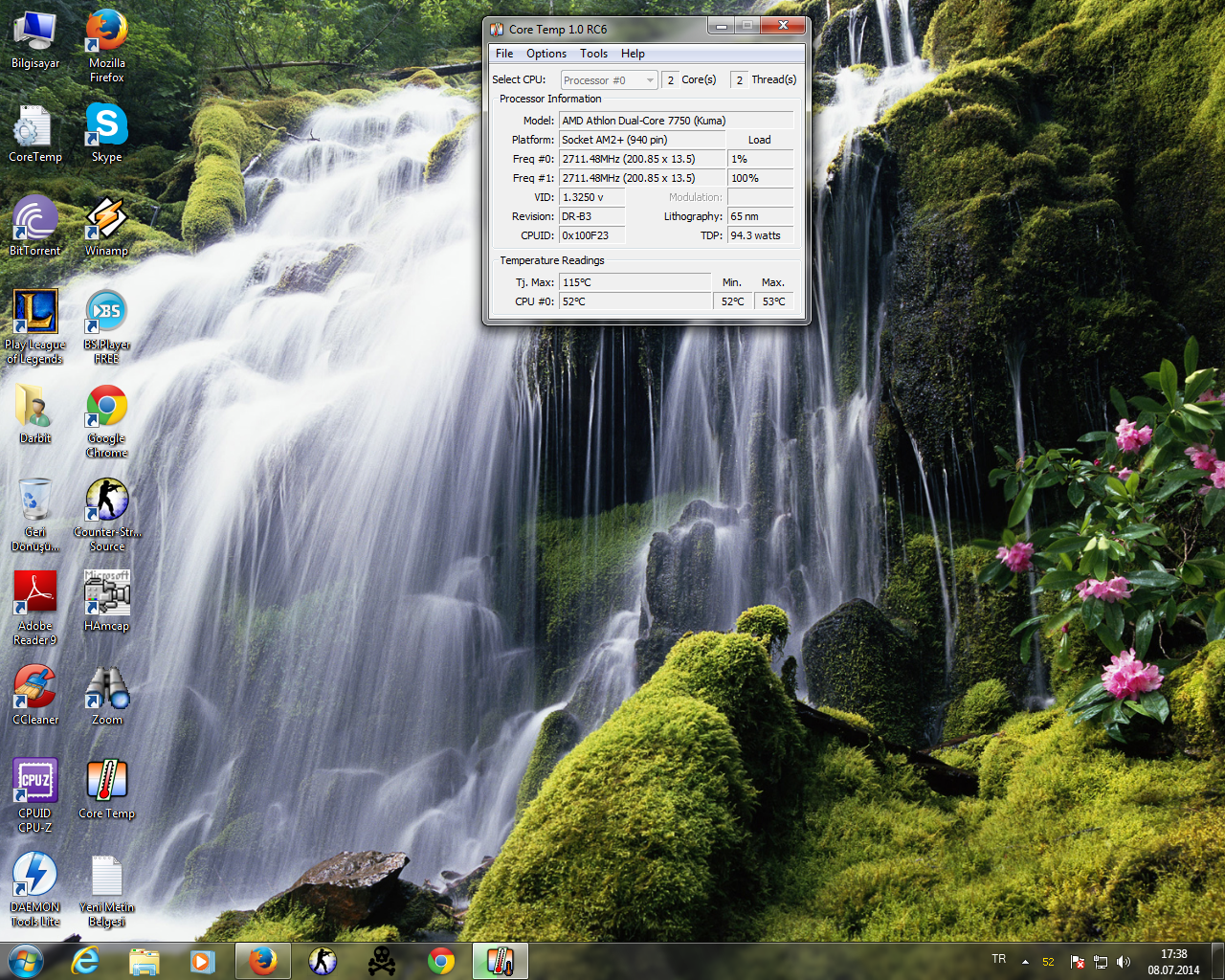Screen dimensions: 1225x980
Task: Click the Counter-Strike taskbar icon
Action: (x=323, y=961)
